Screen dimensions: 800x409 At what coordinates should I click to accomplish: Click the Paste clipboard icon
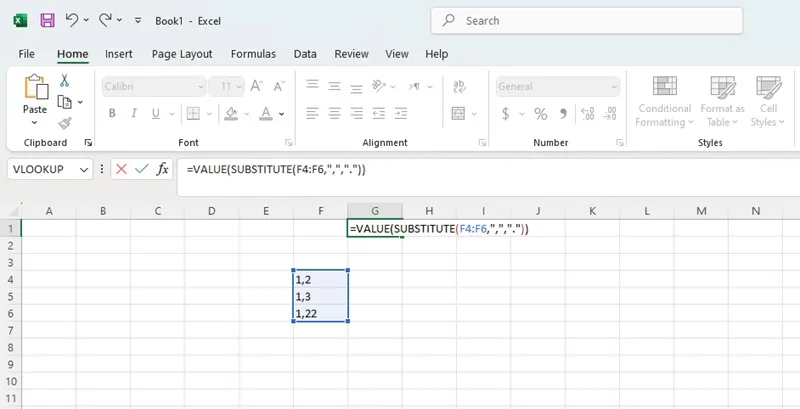click(36, 87)
